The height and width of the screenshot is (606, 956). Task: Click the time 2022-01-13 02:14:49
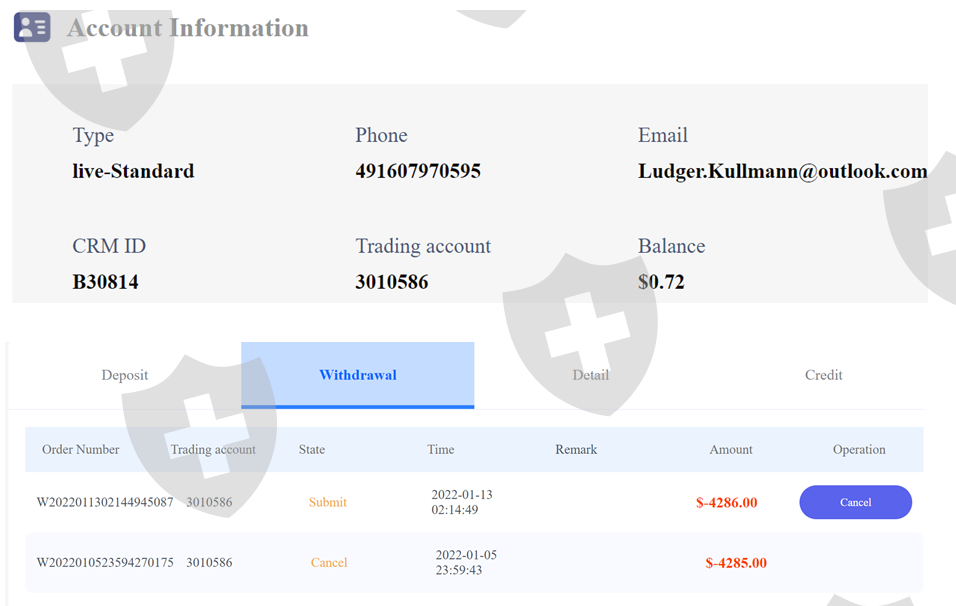pyautogui.click(x=462, y=502)
